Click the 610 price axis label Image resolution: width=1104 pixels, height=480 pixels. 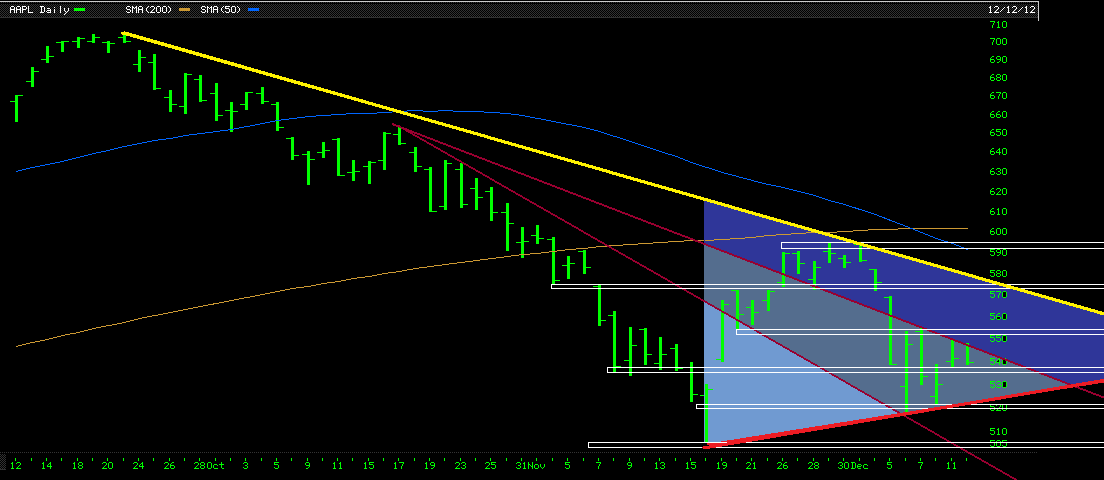coord(998,212)
